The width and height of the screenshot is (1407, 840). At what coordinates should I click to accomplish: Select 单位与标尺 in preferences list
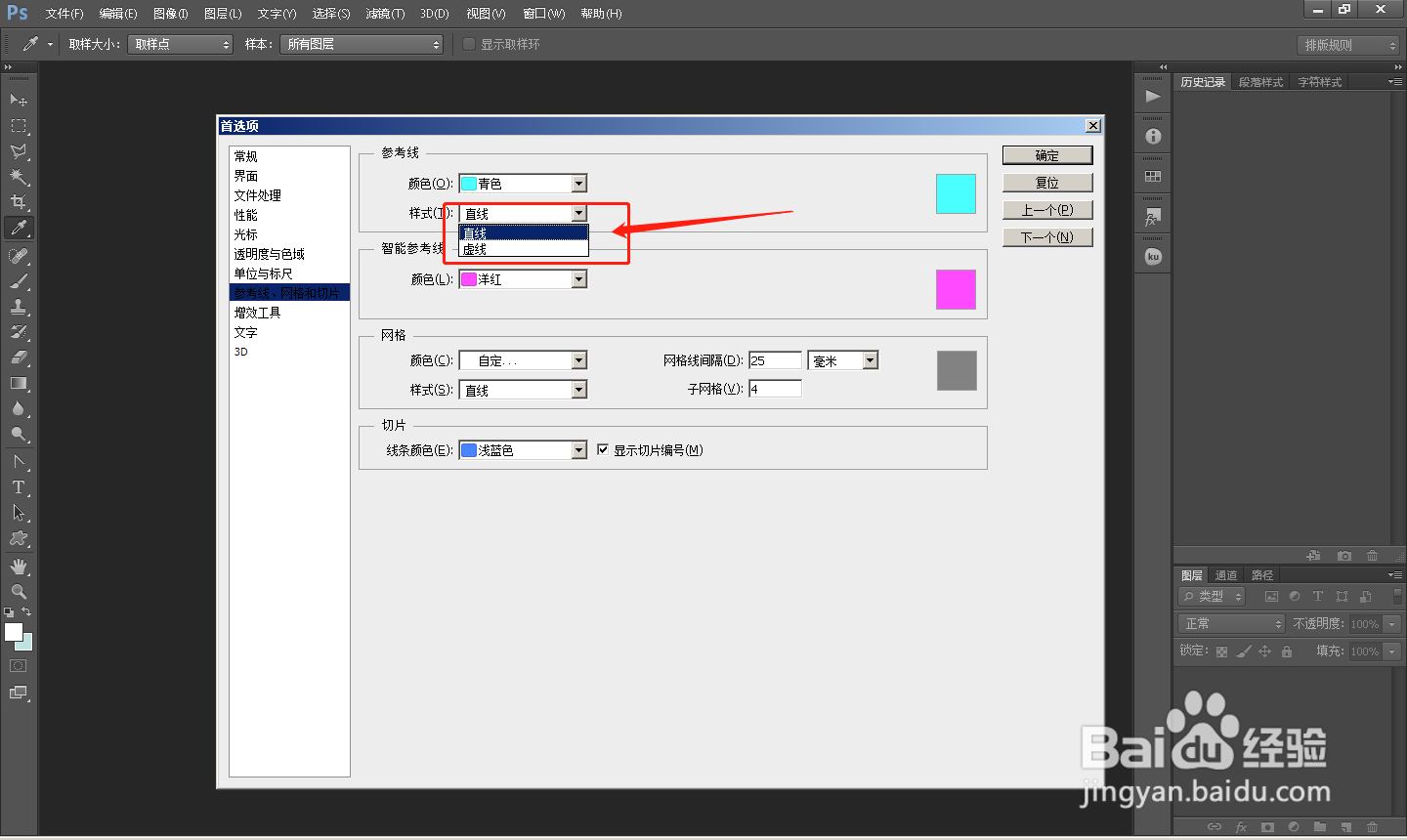(x=289, y=273)
